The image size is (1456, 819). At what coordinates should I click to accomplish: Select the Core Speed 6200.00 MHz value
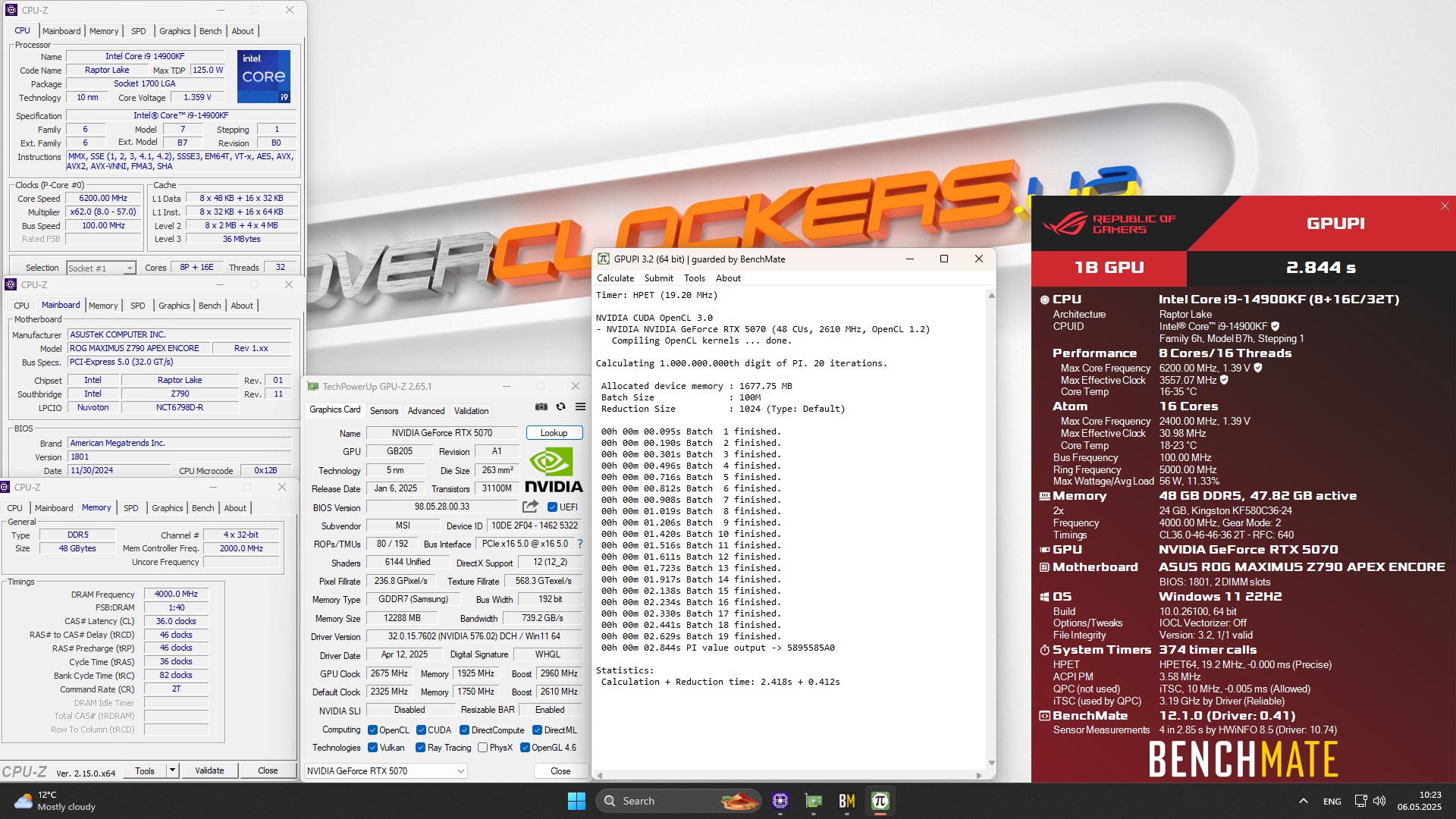pos(103,199)
